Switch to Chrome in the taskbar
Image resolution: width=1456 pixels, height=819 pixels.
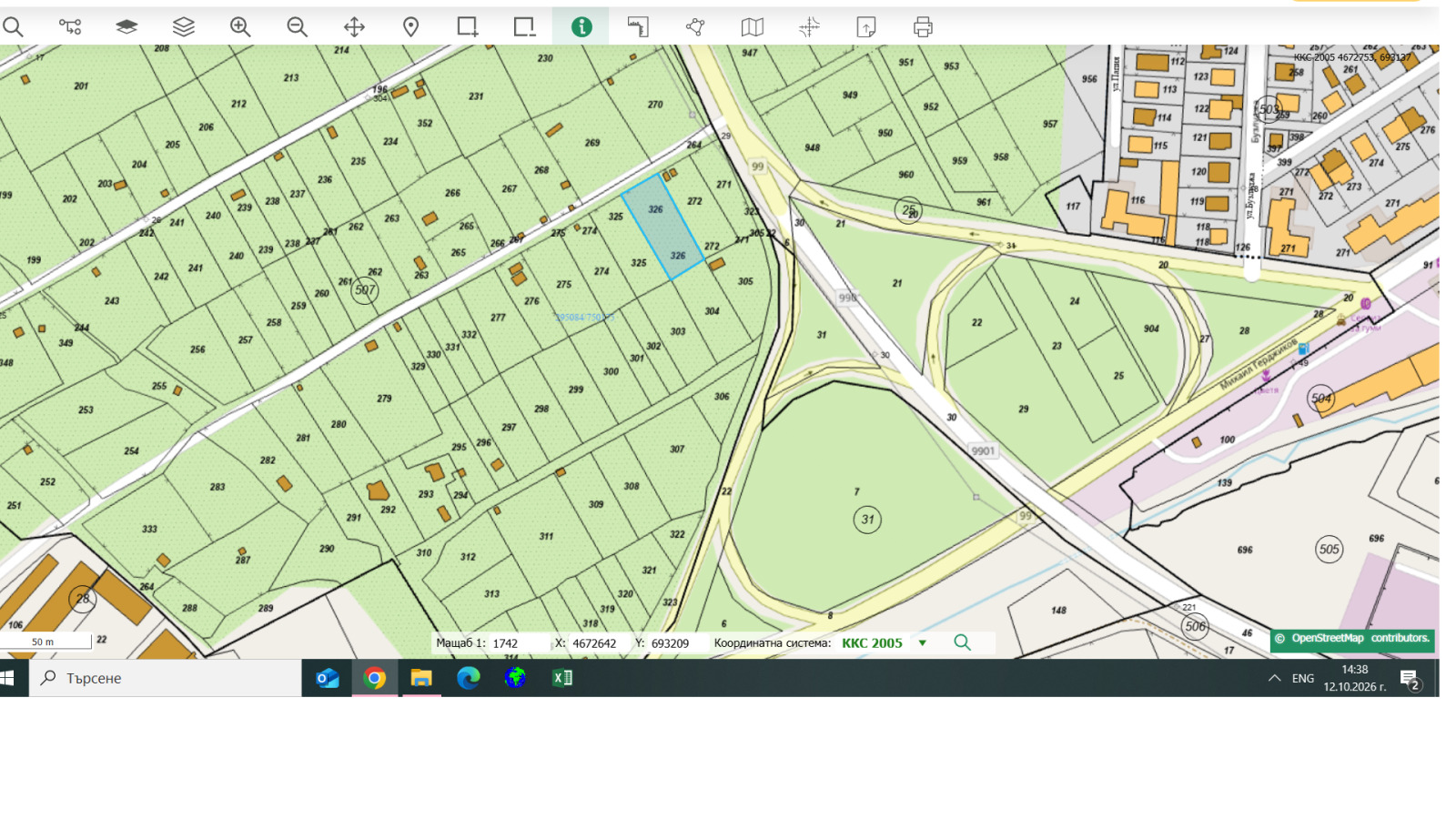point(375,678)
